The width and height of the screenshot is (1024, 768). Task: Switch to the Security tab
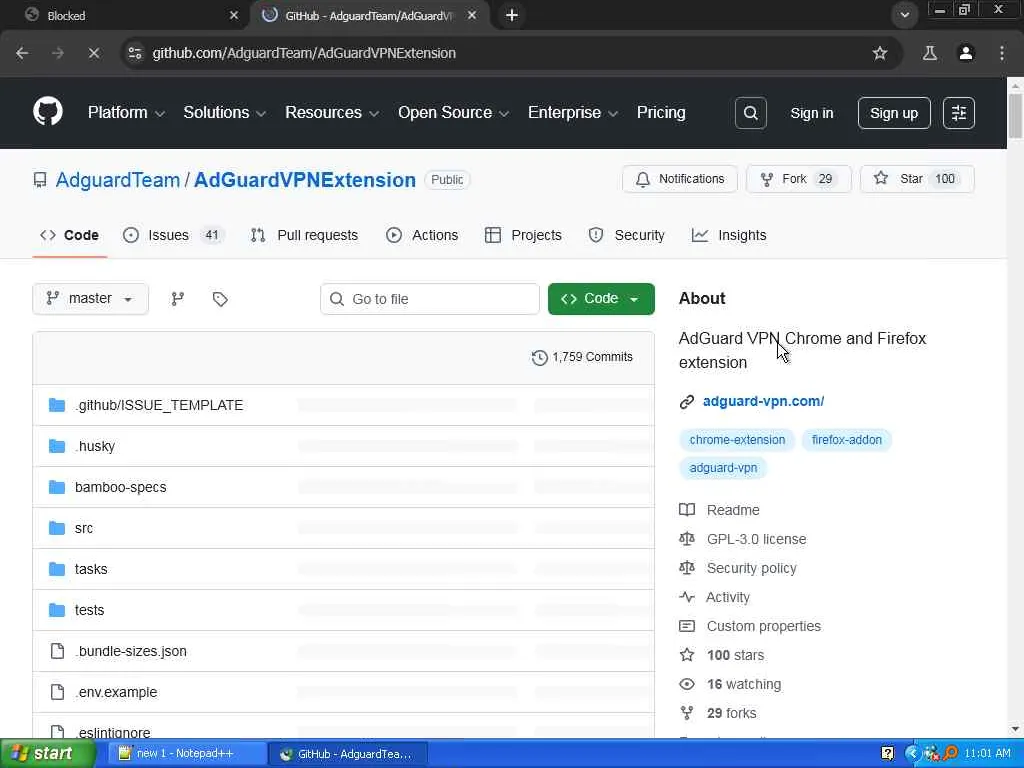coord(626,235)
